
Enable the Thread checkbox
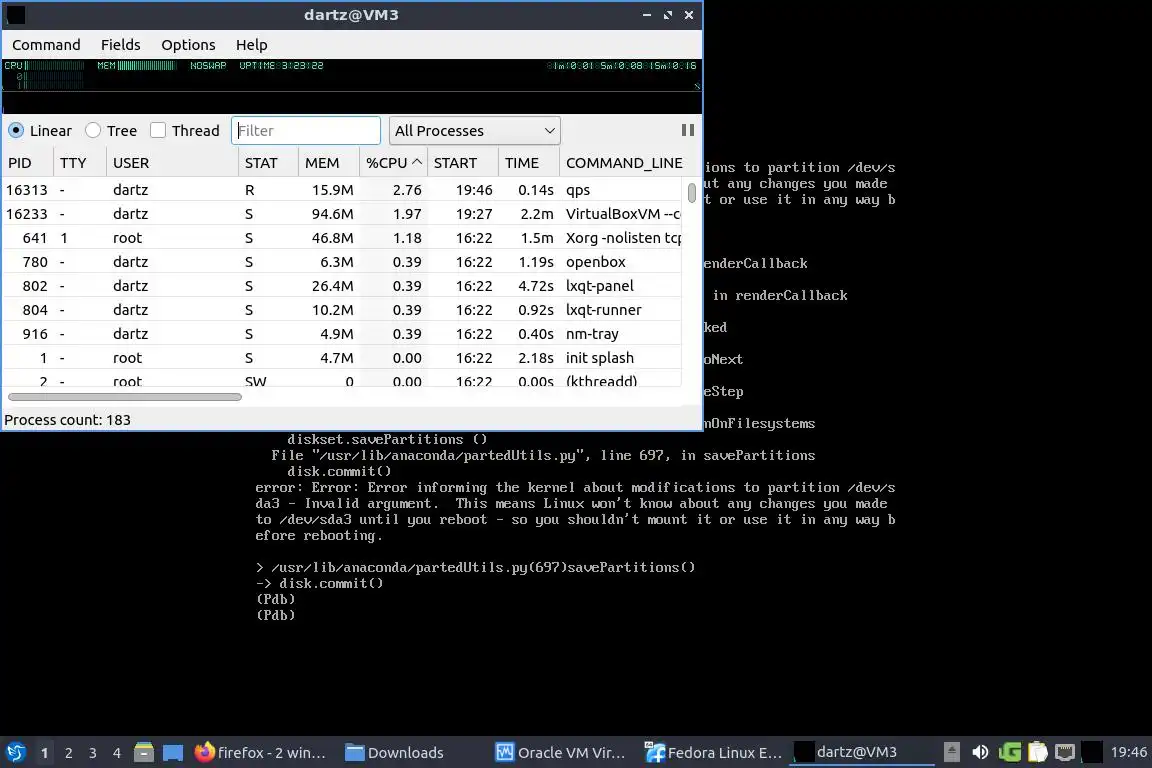tap(158, 130)
